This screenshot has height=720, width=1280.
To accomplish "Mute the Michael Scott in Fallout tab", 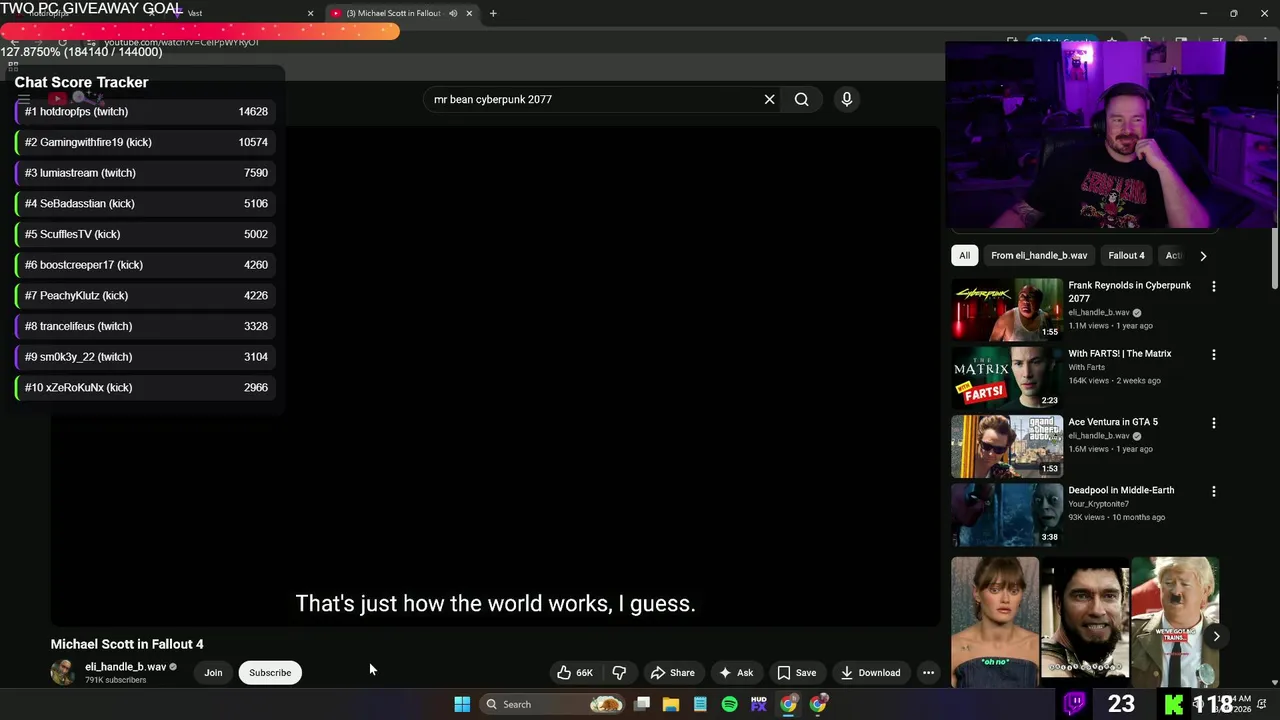I will tap(453, 13).
